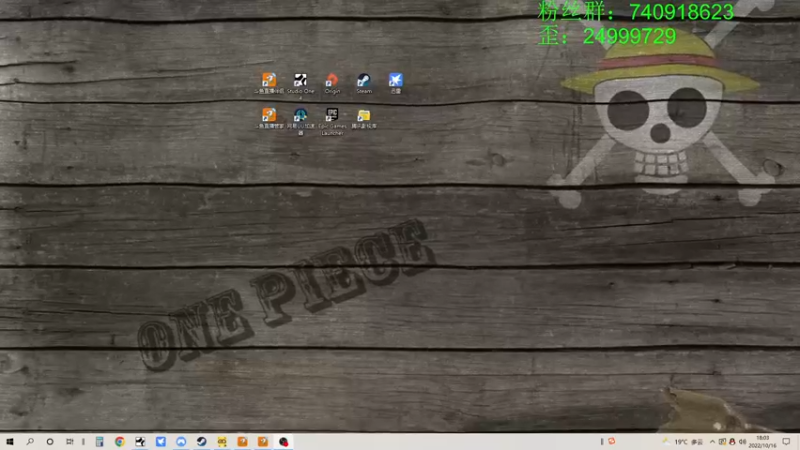Viewport: 800px width, 450px height.
Task: Open the Epic Games Launcher shortcut
Action: pyautogui.click(x=332, y=121)
